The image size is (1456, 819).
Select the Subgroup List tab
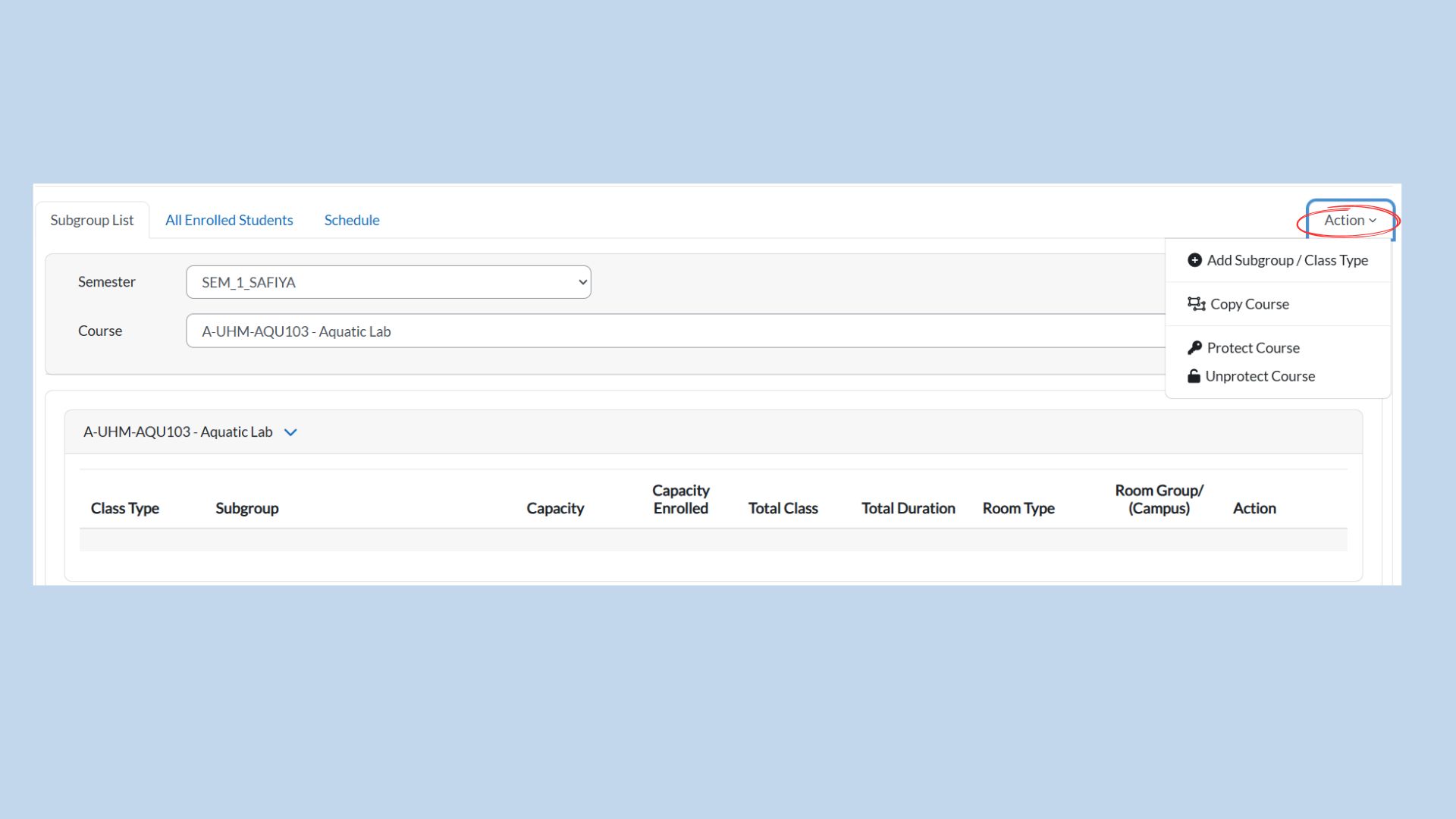[x=92, y=220]
